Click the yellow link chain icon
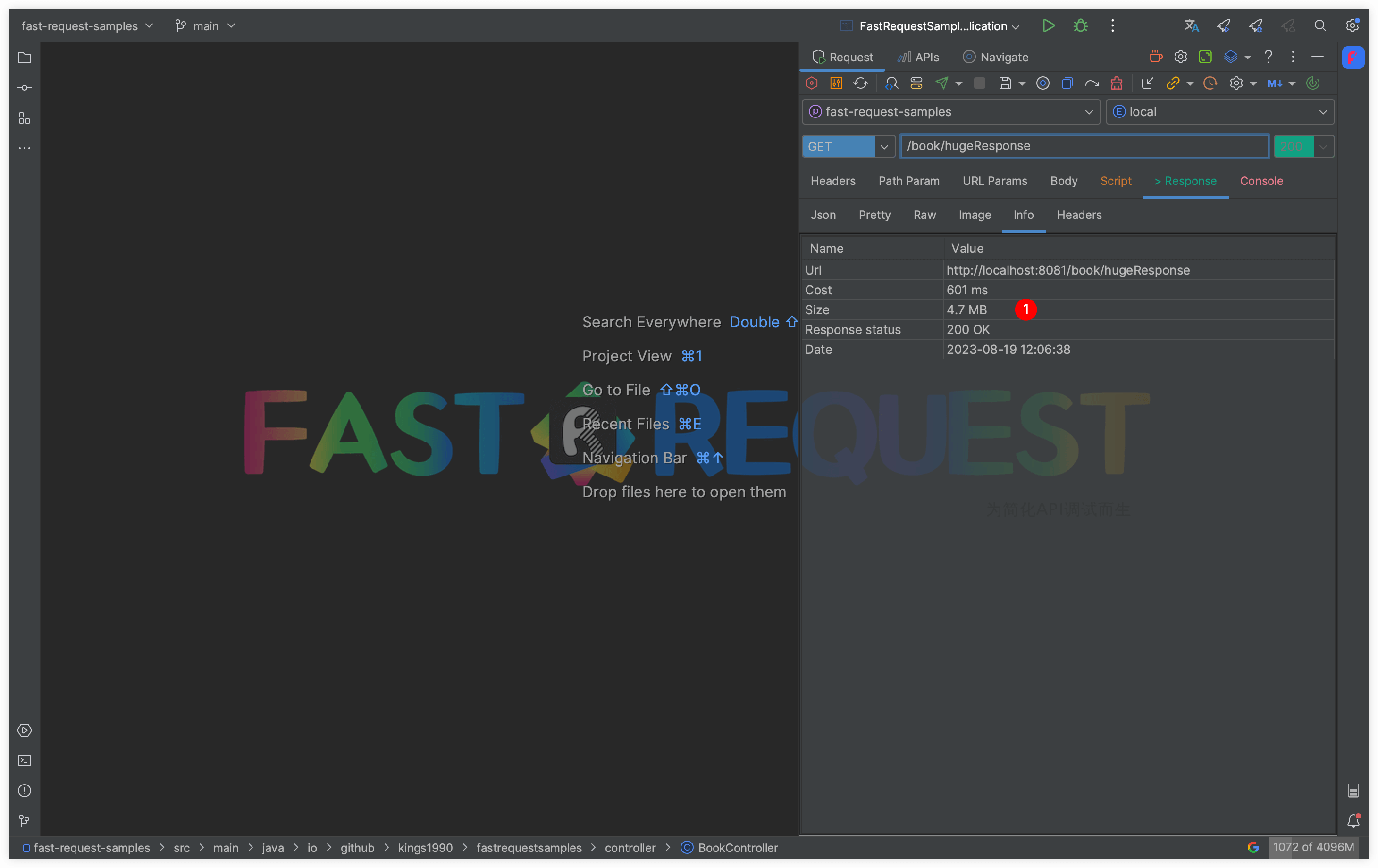 click(x=1173, y=83)
